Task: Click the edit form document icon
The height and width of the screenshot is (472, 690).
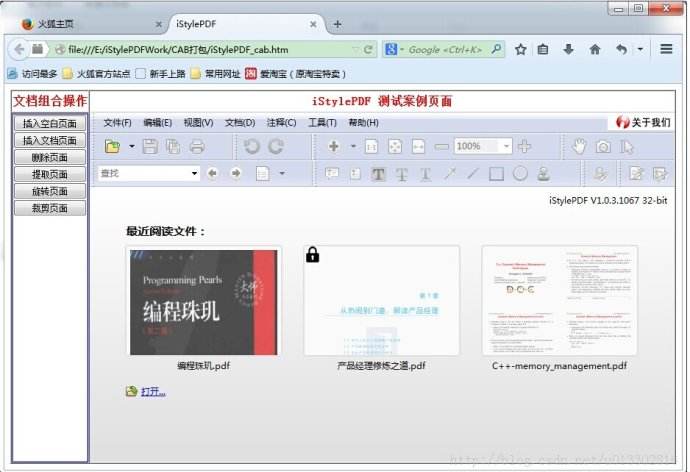Action: pos(636,174)
